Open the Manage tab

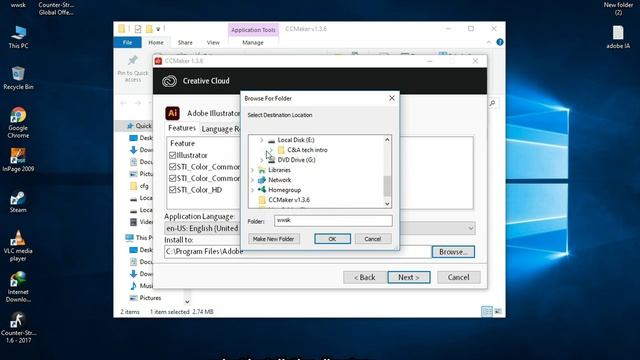pyautogui.click(x=253, y=42)
